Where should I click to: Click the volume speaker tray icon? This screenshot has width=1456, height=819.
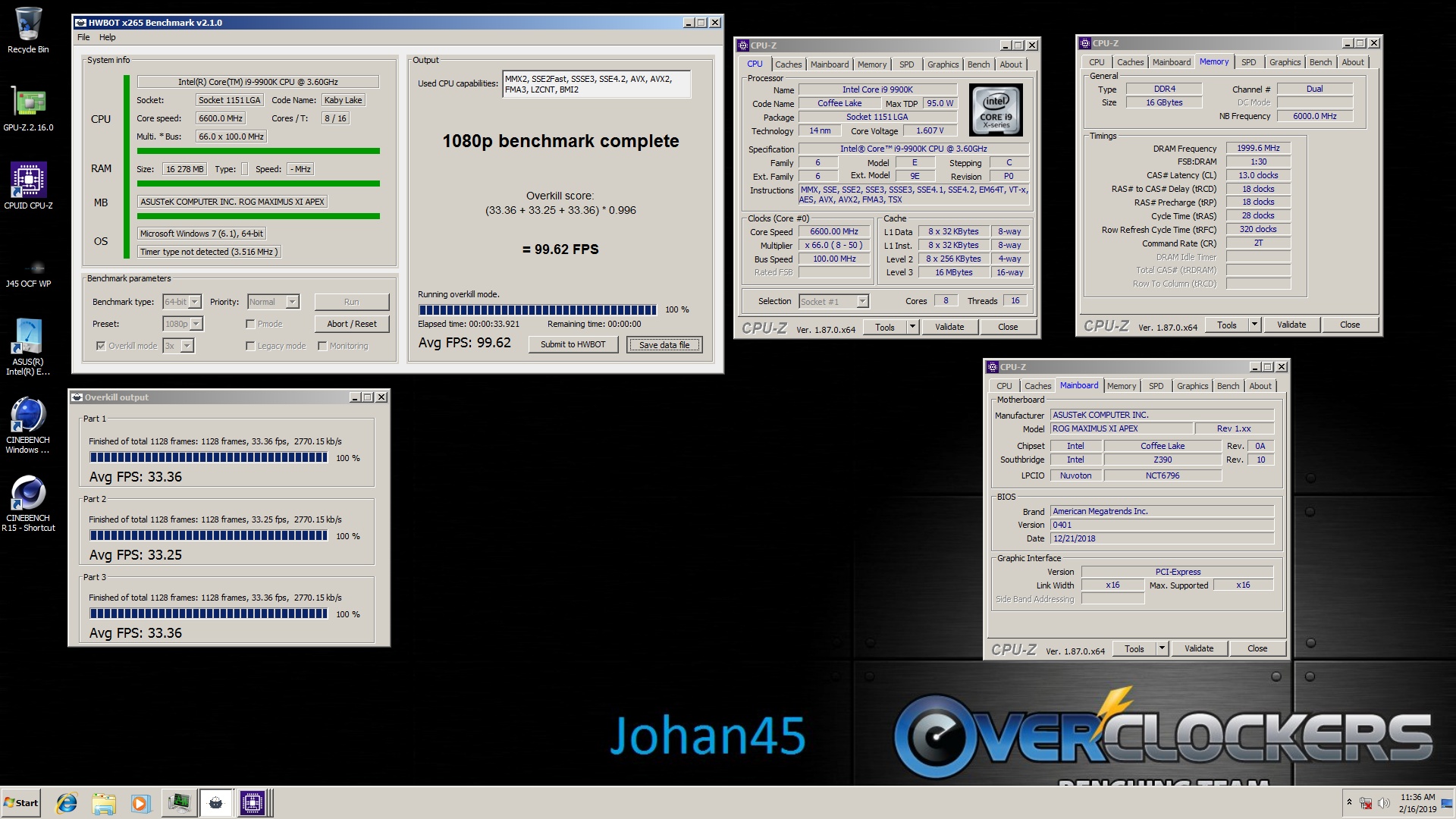1384,803
